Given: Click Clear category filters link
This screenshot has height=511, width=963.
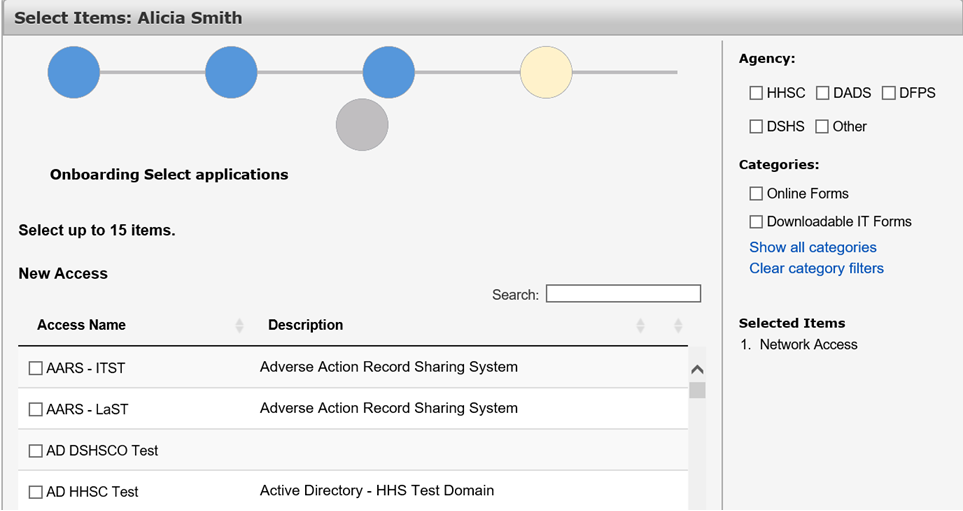Looking at the screenshot, I should tap(816, 268).
